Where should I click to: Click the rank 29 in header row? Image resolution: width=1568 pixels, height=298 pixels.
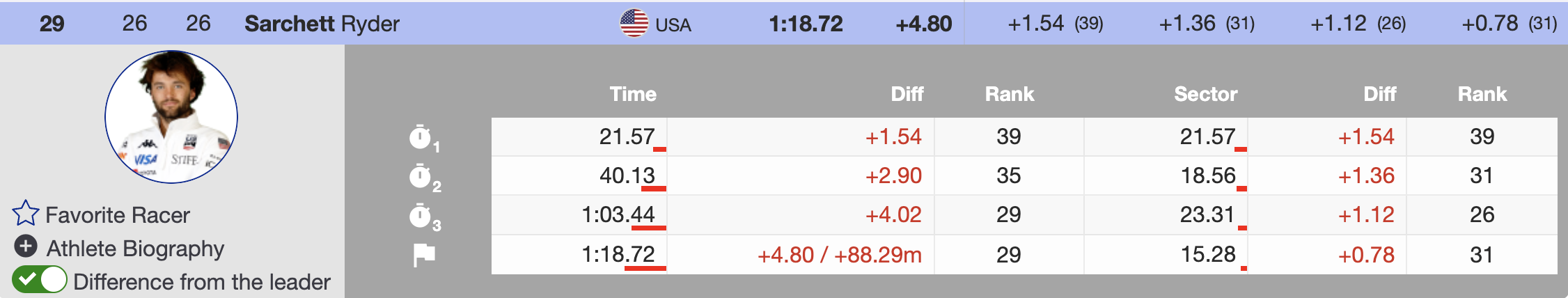click(x=52, y=24)
